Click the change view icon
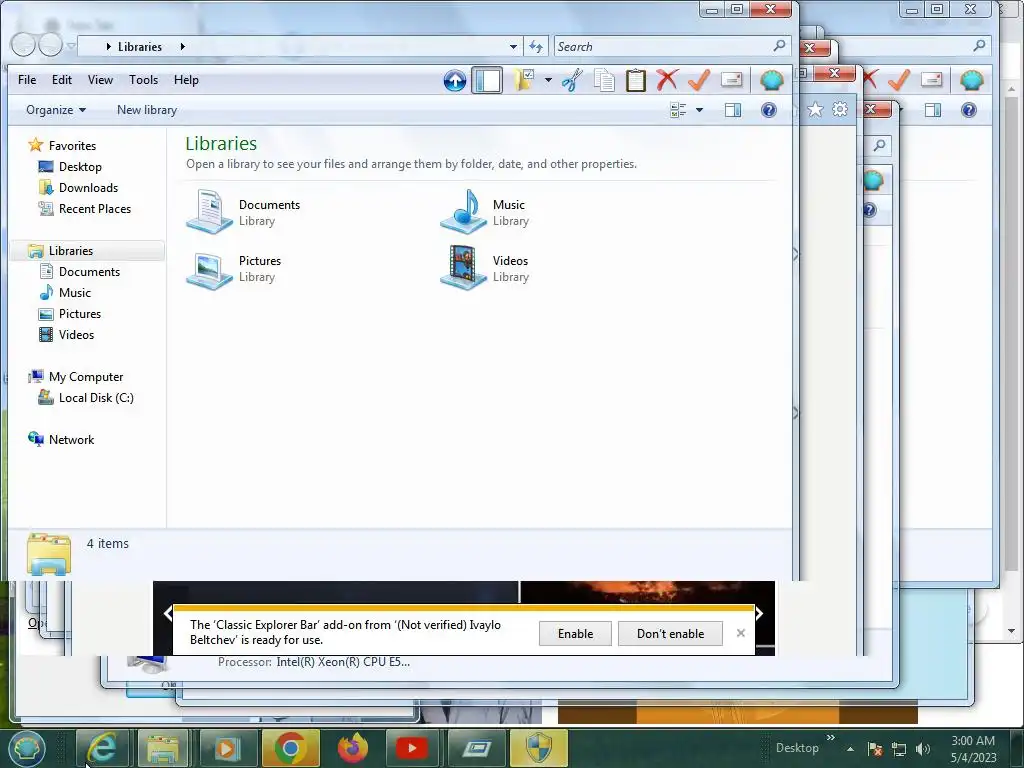 point(679,110)
